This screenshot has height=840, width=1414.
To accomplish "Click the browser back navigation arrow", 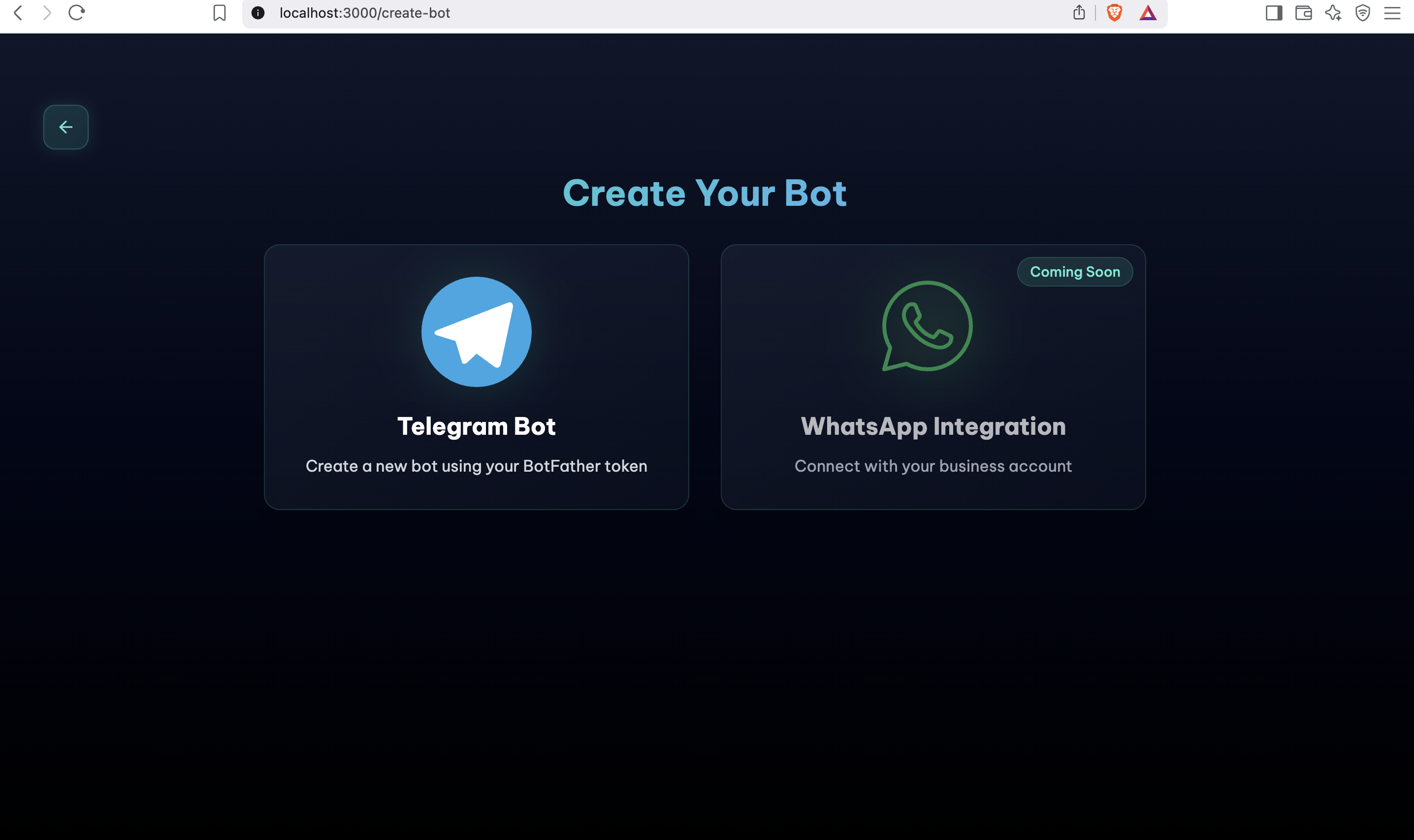I will 18,12.
